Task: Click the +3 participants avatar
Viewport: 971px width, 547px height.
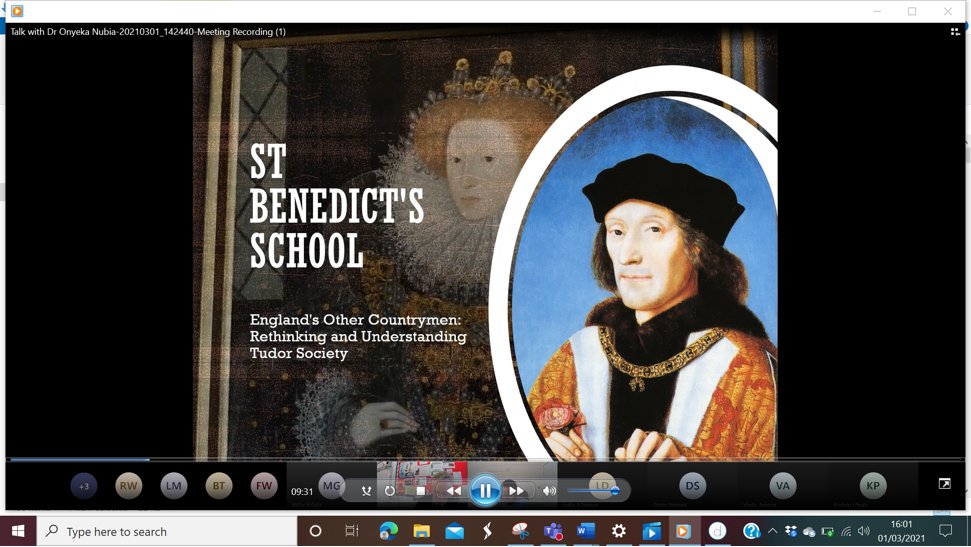Action: coord(84,486)
